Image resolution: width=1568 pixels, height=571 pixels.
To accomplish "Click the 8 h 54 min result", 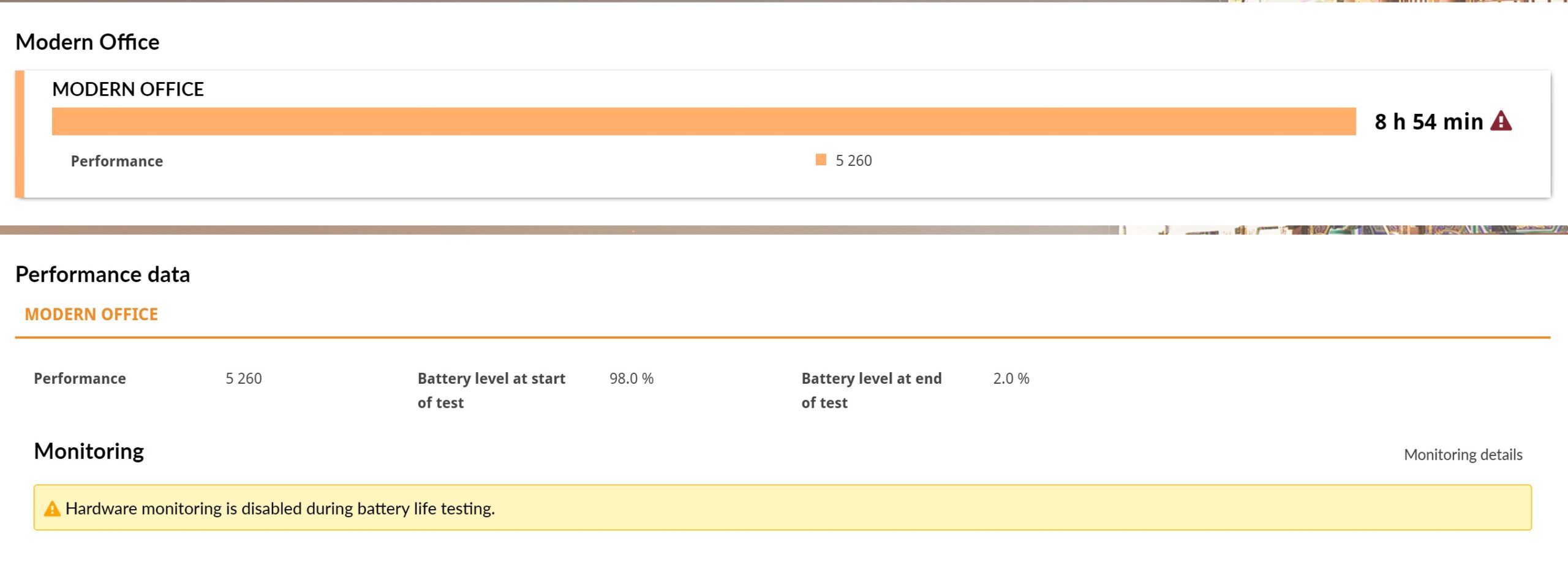I will coord(1428,122).
